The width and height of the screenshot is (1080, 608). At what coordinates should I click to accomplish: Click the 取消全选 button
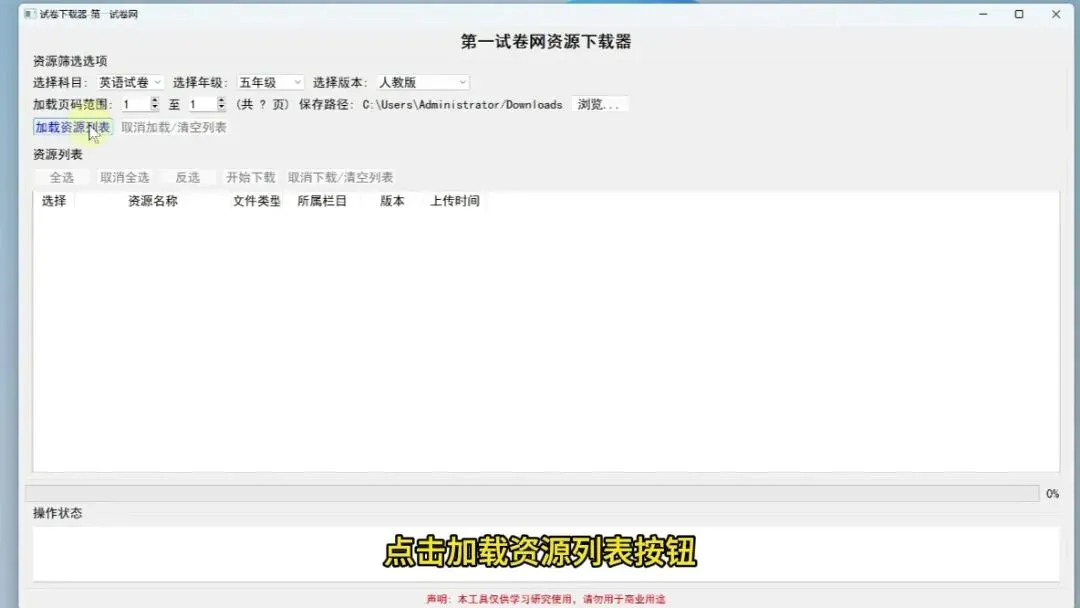click(x=125, y=178)
